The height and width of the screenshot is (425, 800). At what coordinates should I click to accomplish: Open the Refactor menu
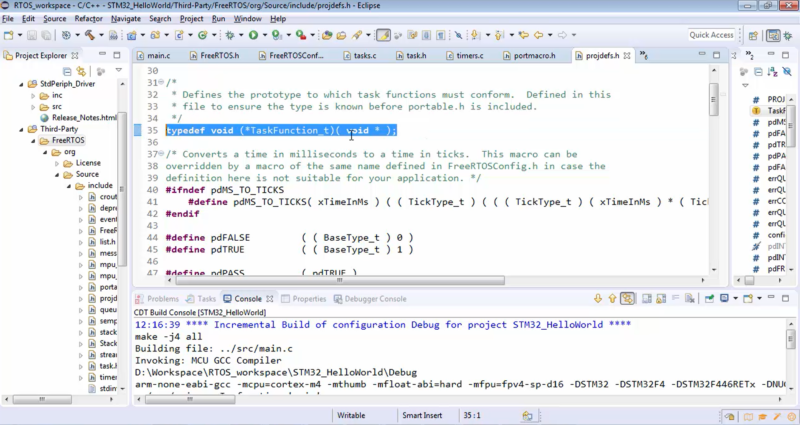(88, 18)
